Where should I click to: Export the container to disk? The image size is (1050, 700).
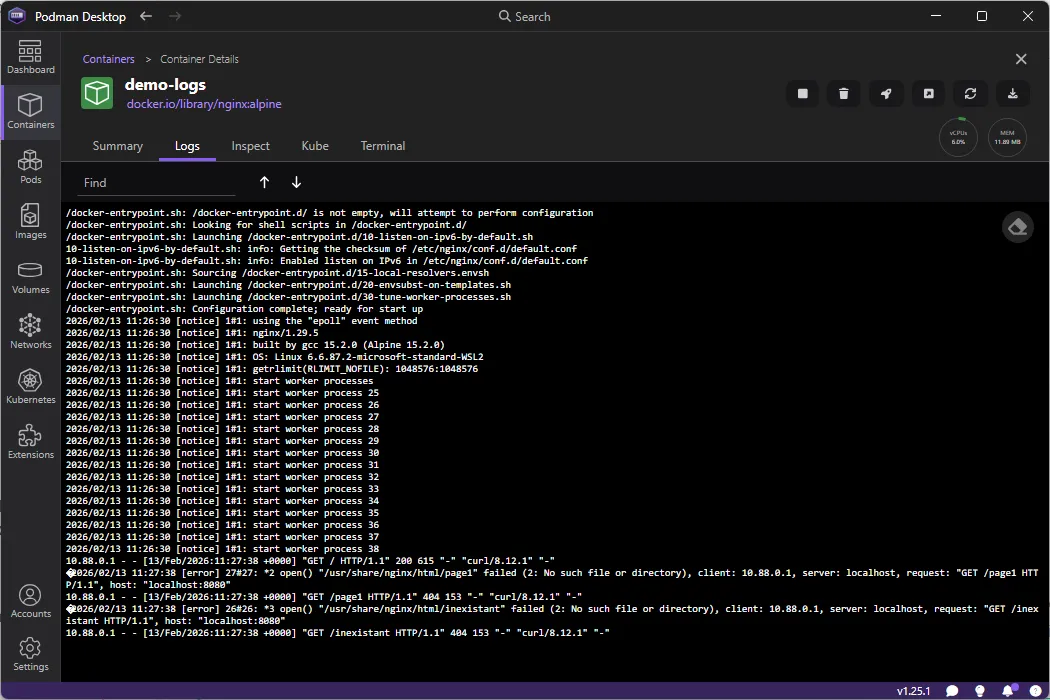pyautogui.click(x=1013, y=93)
